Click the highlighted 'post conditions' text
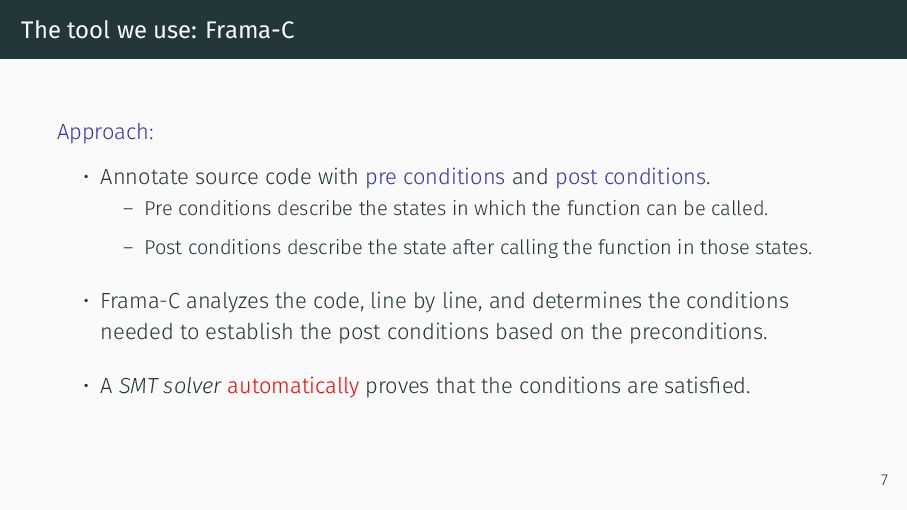 (631, 177)
